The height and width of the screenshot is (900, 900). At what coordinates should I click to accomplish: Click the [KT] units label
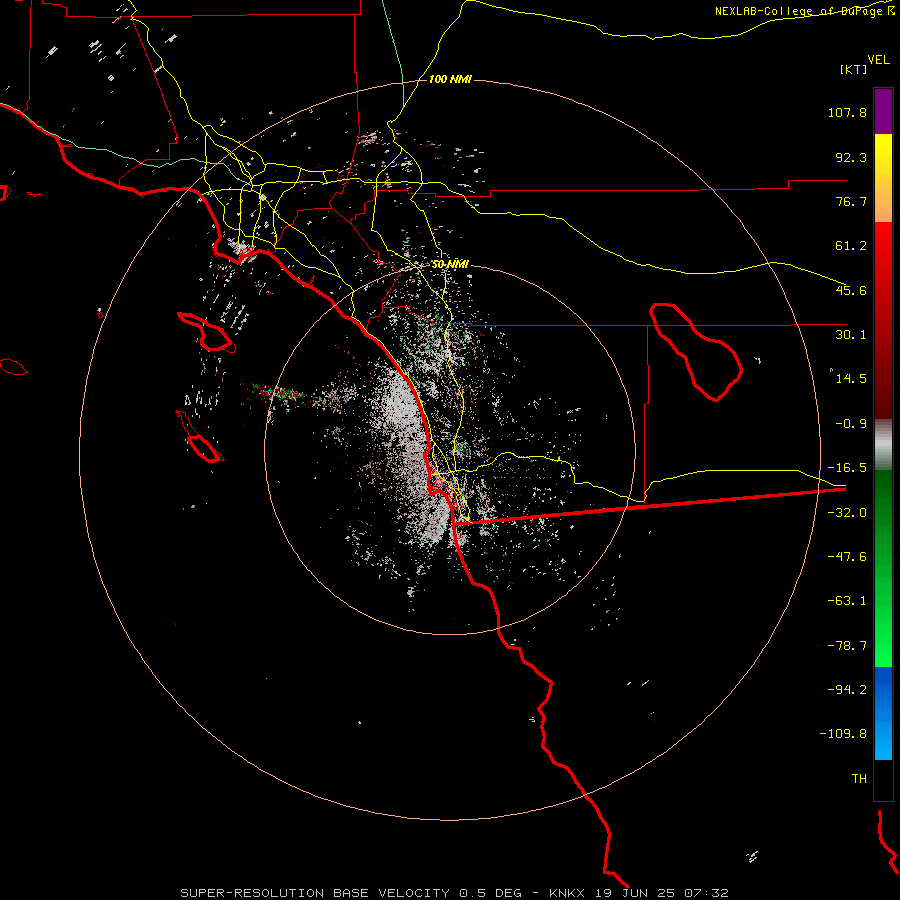[x=854, y=69]
